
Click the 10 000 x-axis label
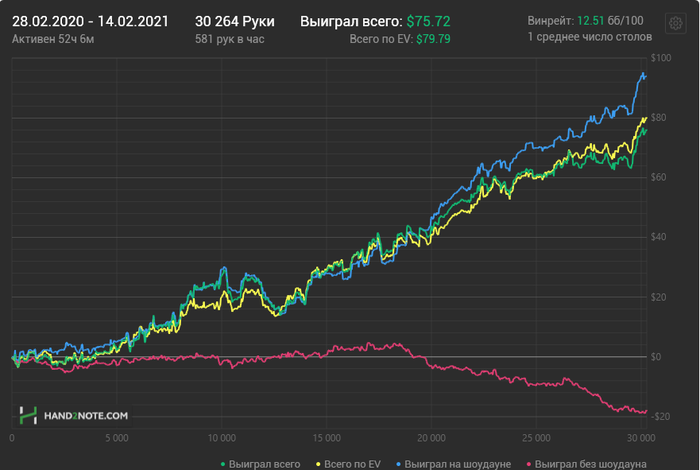point(222,438)
